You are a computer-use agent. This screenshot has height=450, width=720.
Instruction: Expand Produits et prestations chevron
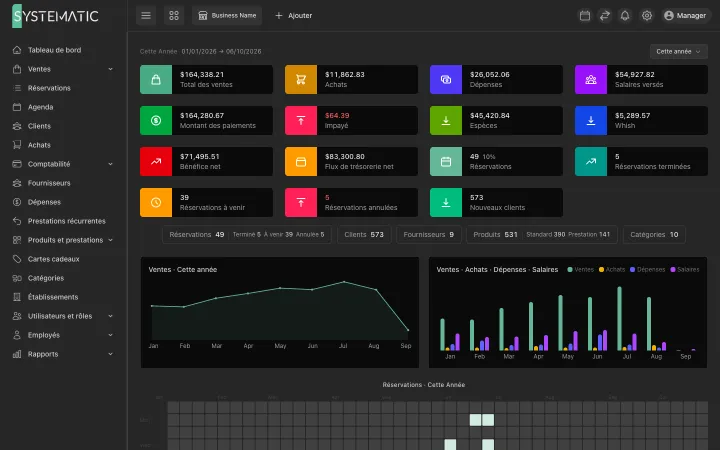[x=110, y=240]
